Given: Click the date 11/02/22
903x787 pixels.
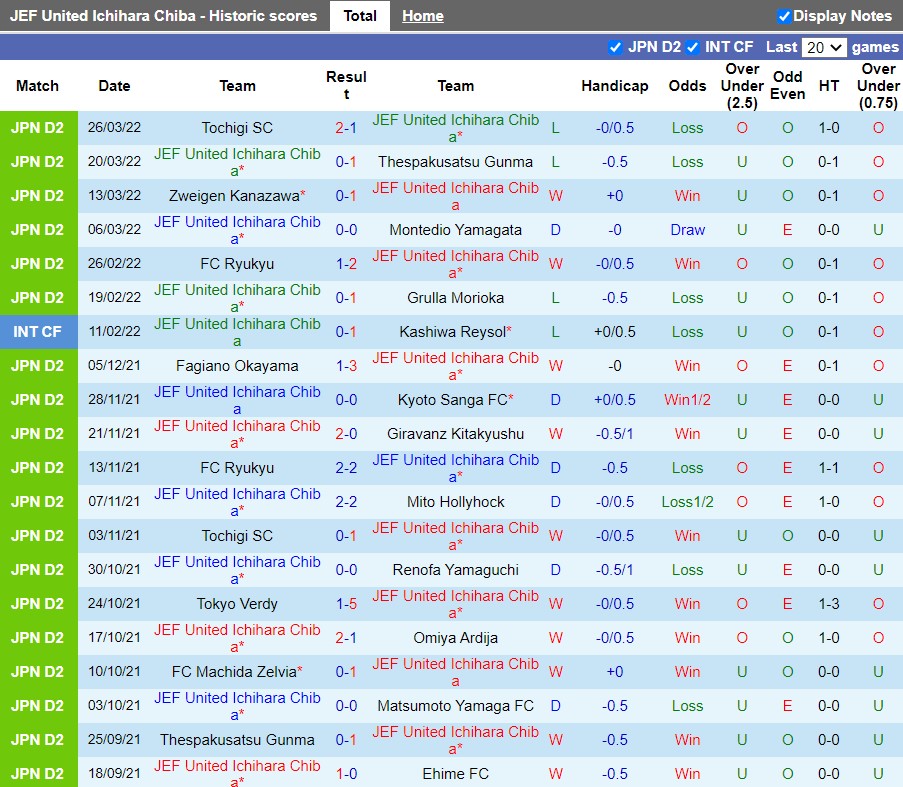Looking at the screenshot, I should pos(114,332).
